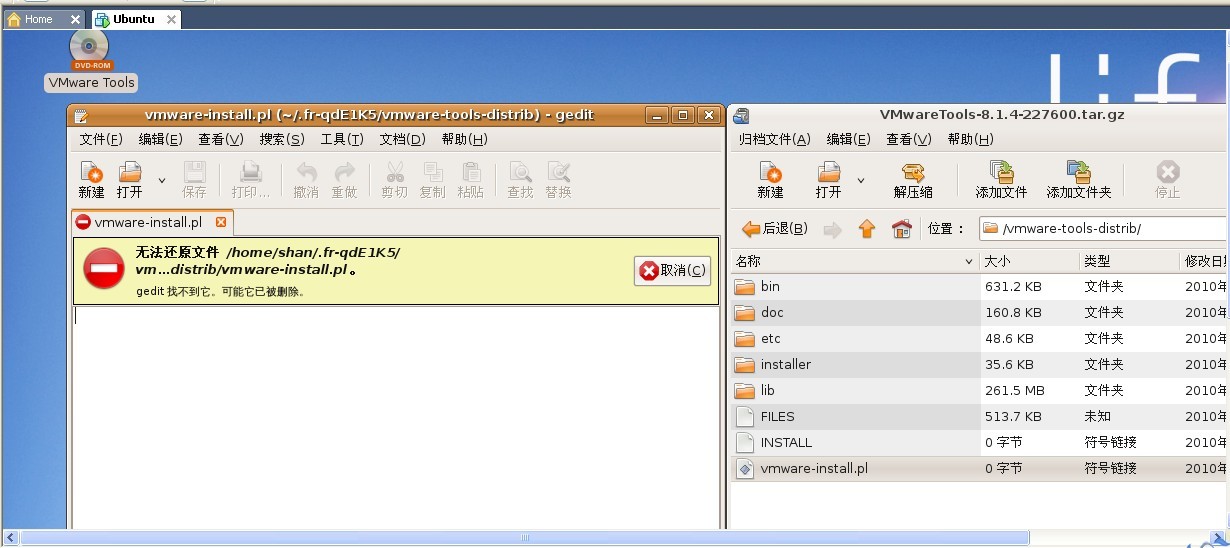Open gedit's 帮助(H) menu

pos(464,139)
